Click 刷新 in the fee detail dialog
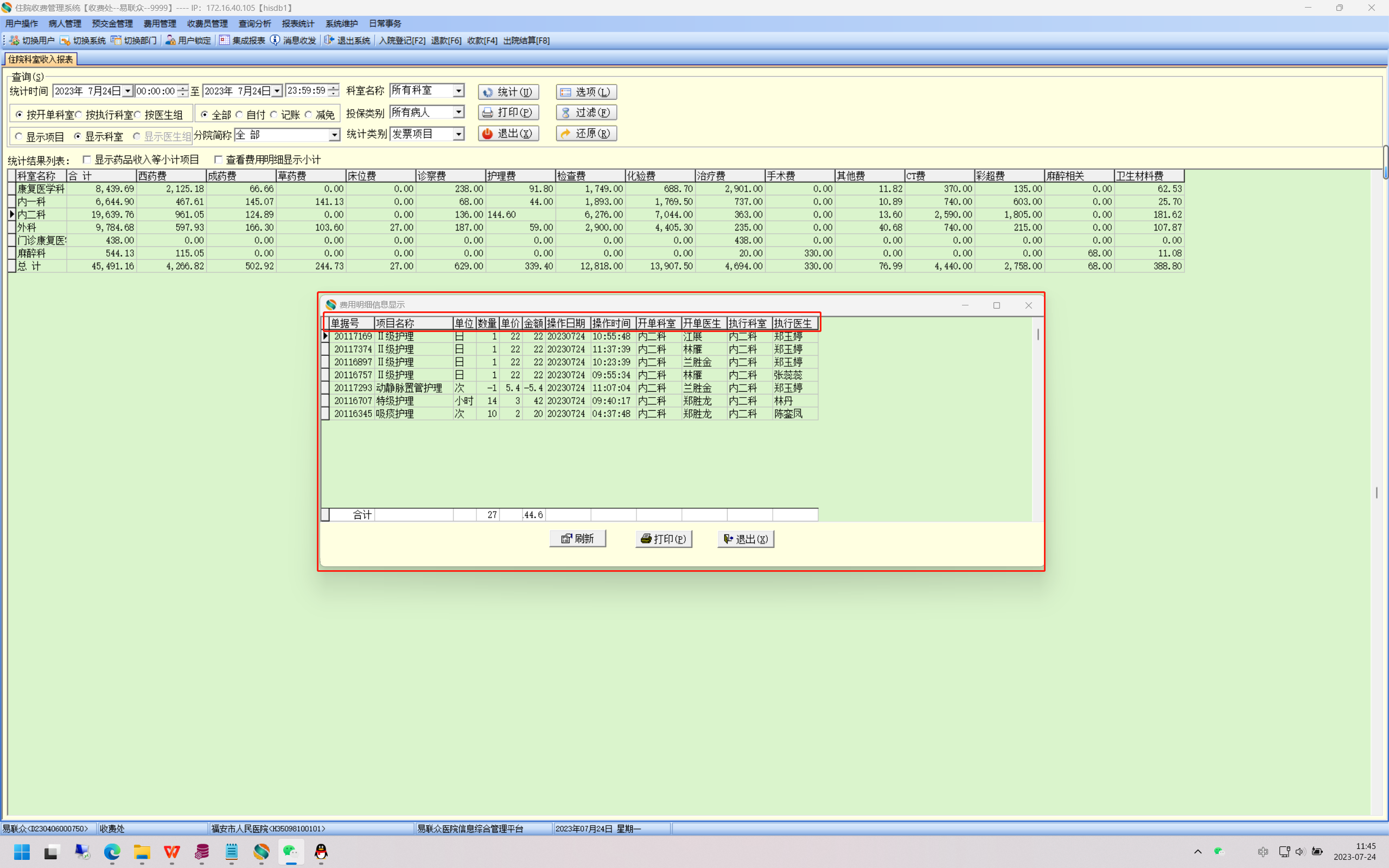This screenshot has width=1389, height=868. tap(577, 539)
